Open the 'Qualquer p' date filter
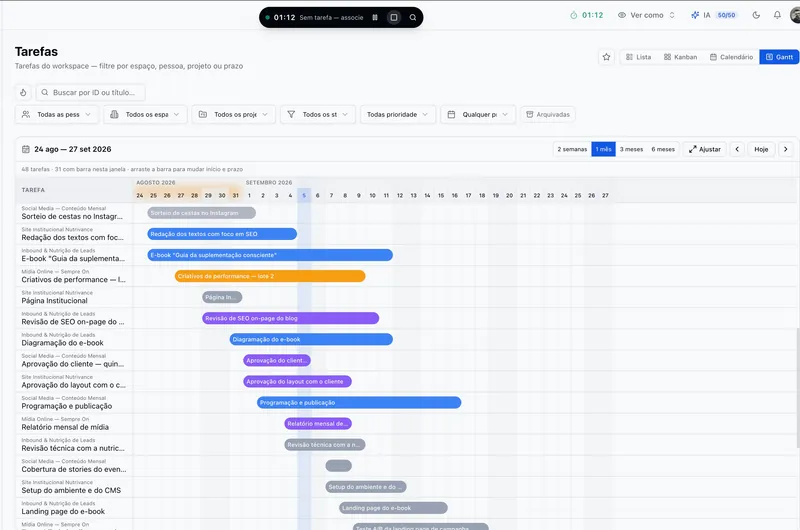800x530 pixels. (478, 114)
